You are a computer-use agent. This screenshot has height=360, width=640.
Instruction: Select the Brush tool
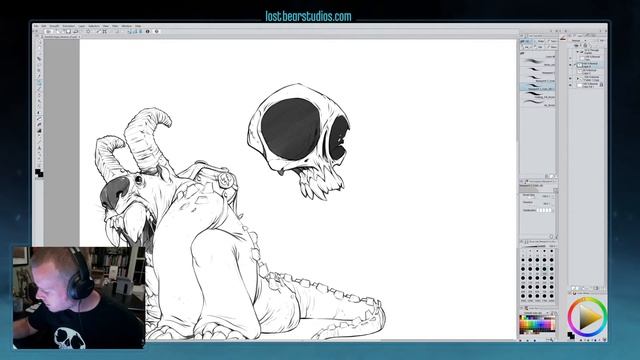(x=39, y=94)
